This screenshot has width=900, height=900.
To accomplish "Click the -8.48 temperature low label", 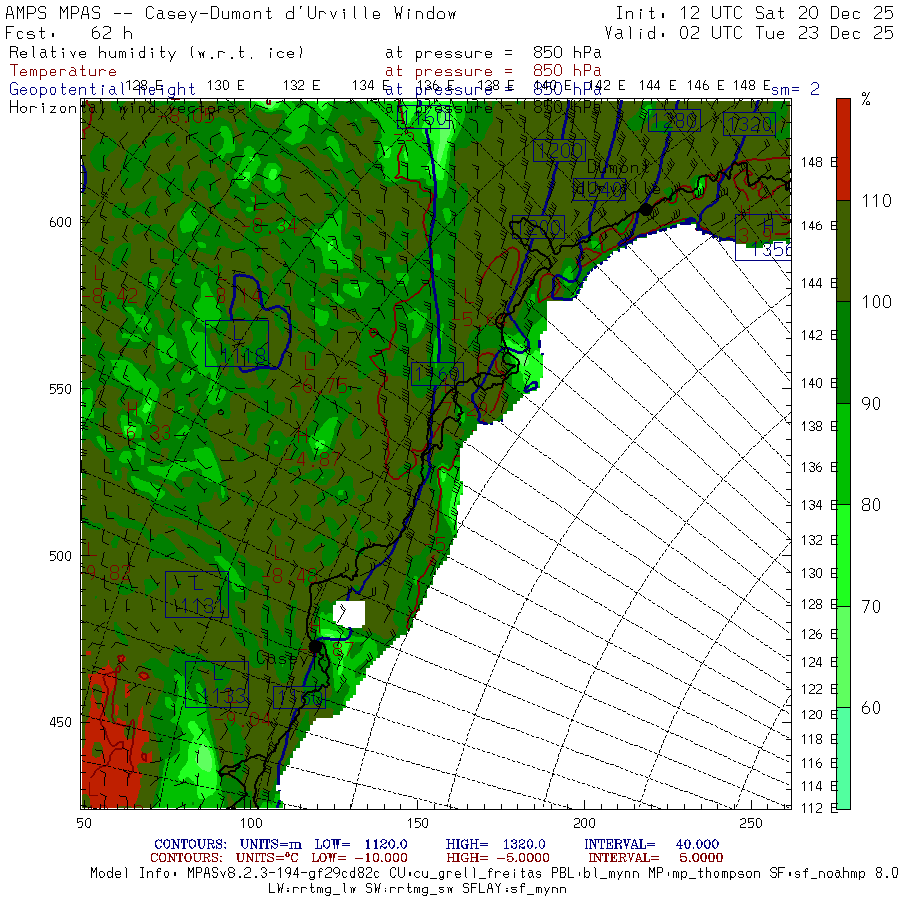I will [x=290, y=575].
